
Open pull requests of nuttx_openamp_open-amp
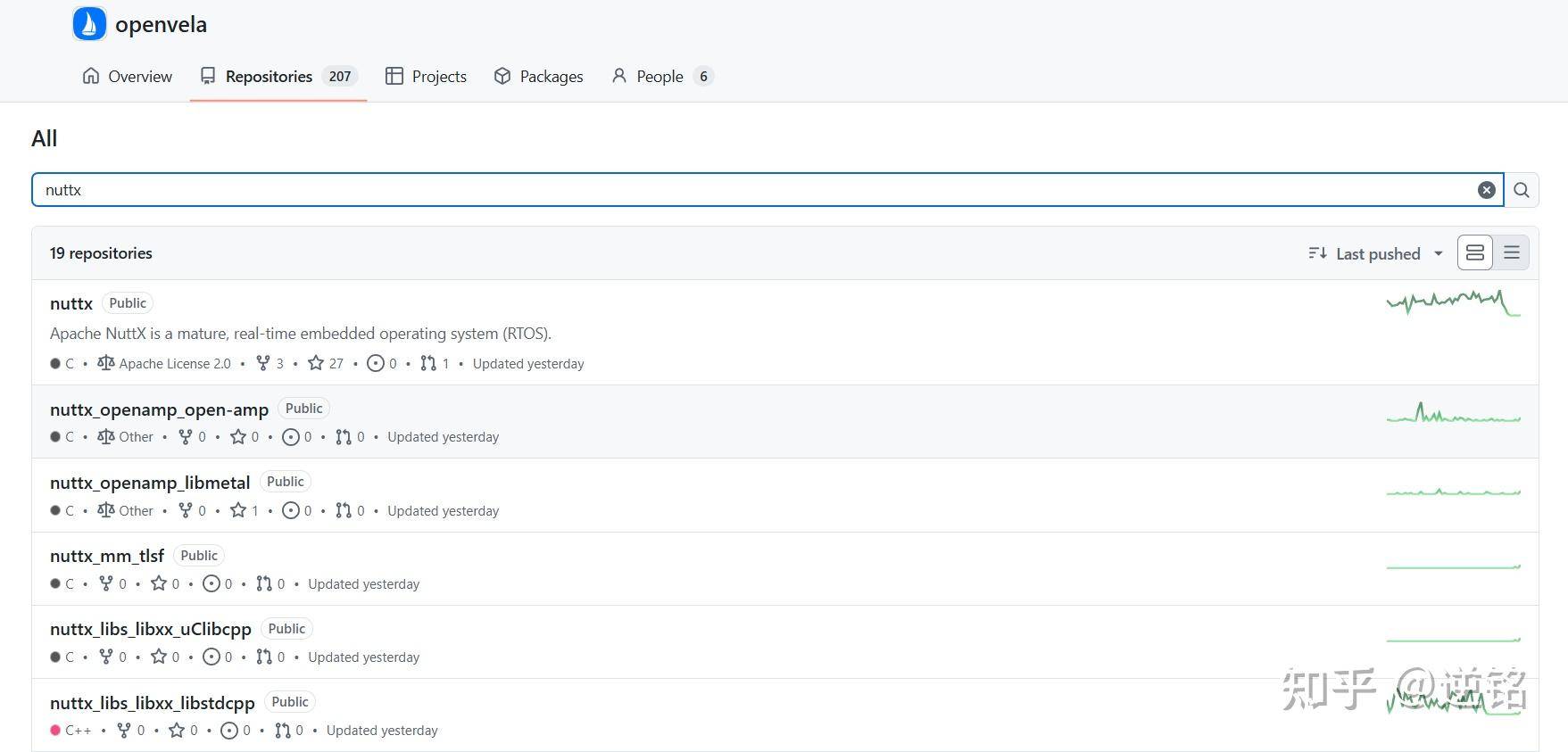click(x=350, y=437)
